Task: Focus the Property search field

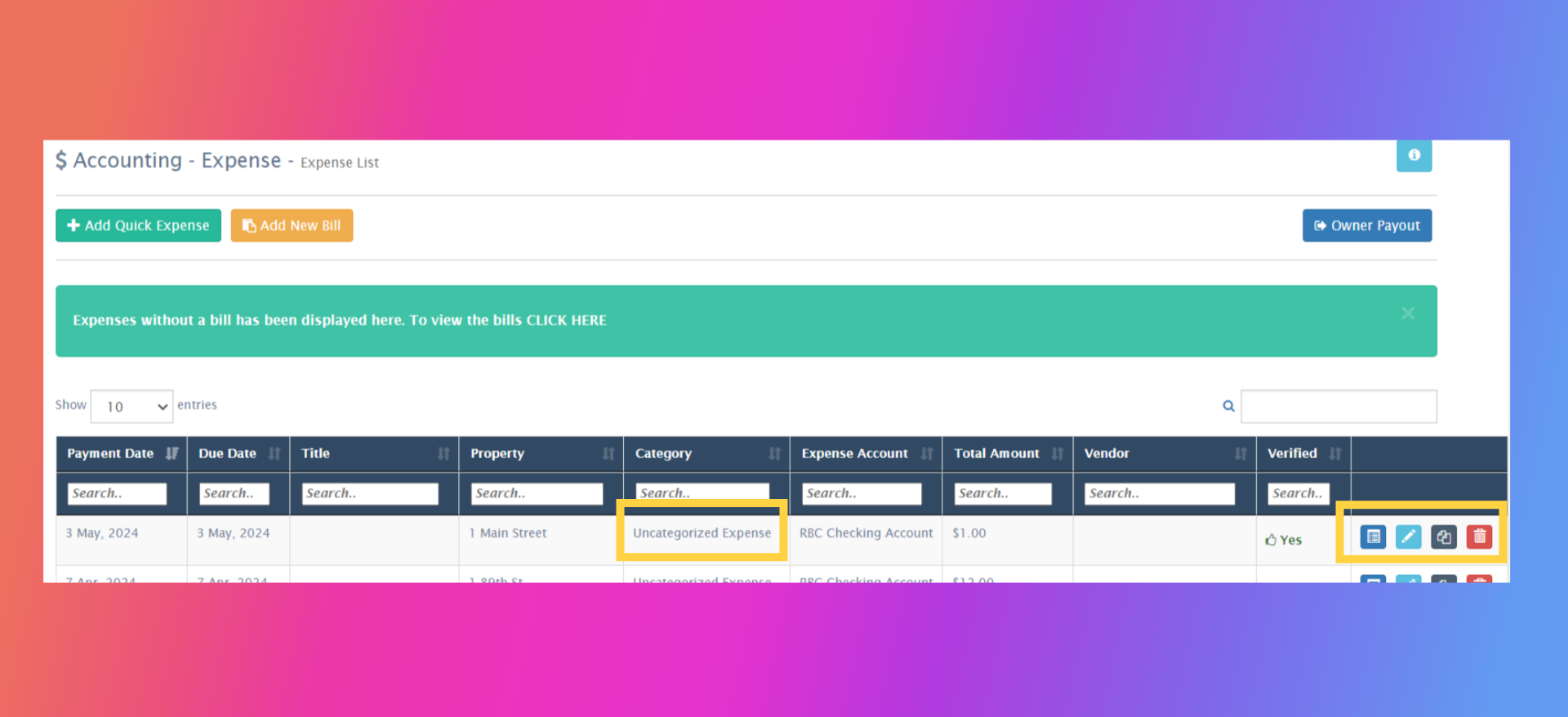Action: [x=537, y=493]
